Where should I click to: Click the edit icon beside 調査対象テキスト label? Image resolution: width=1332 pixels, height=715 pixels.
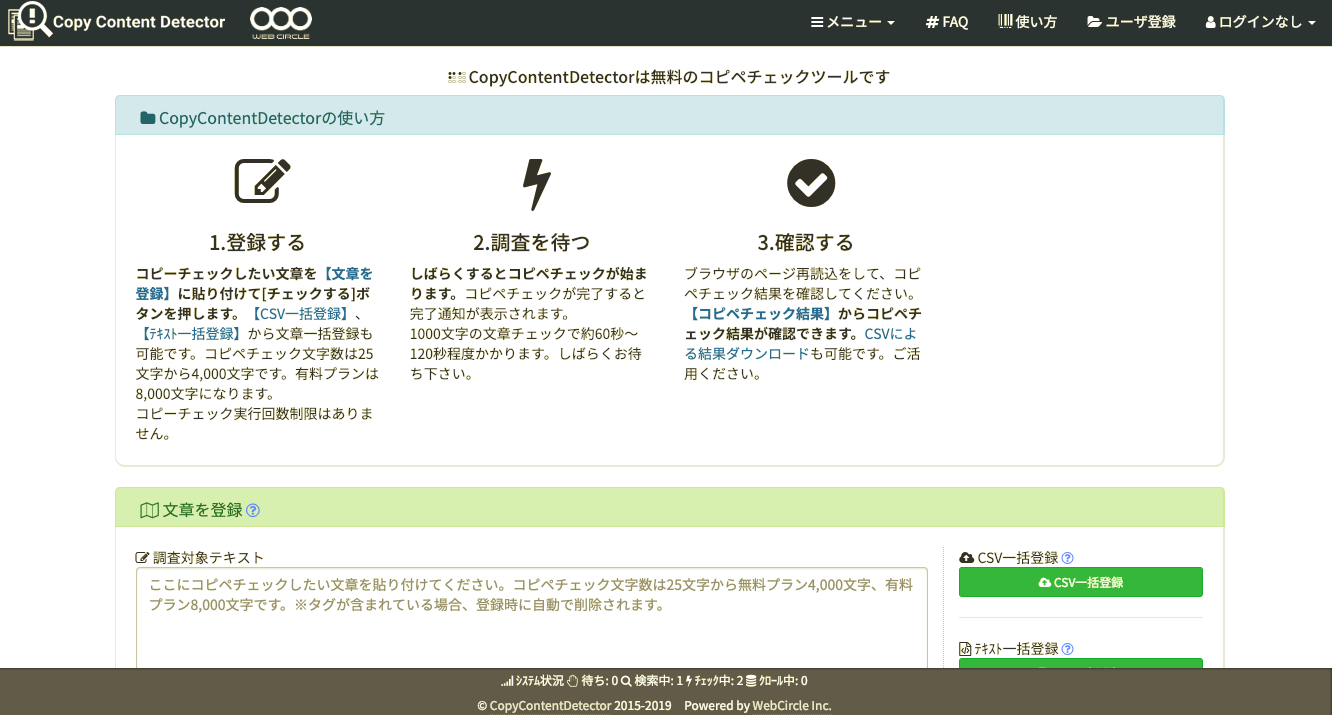point(142,557)
